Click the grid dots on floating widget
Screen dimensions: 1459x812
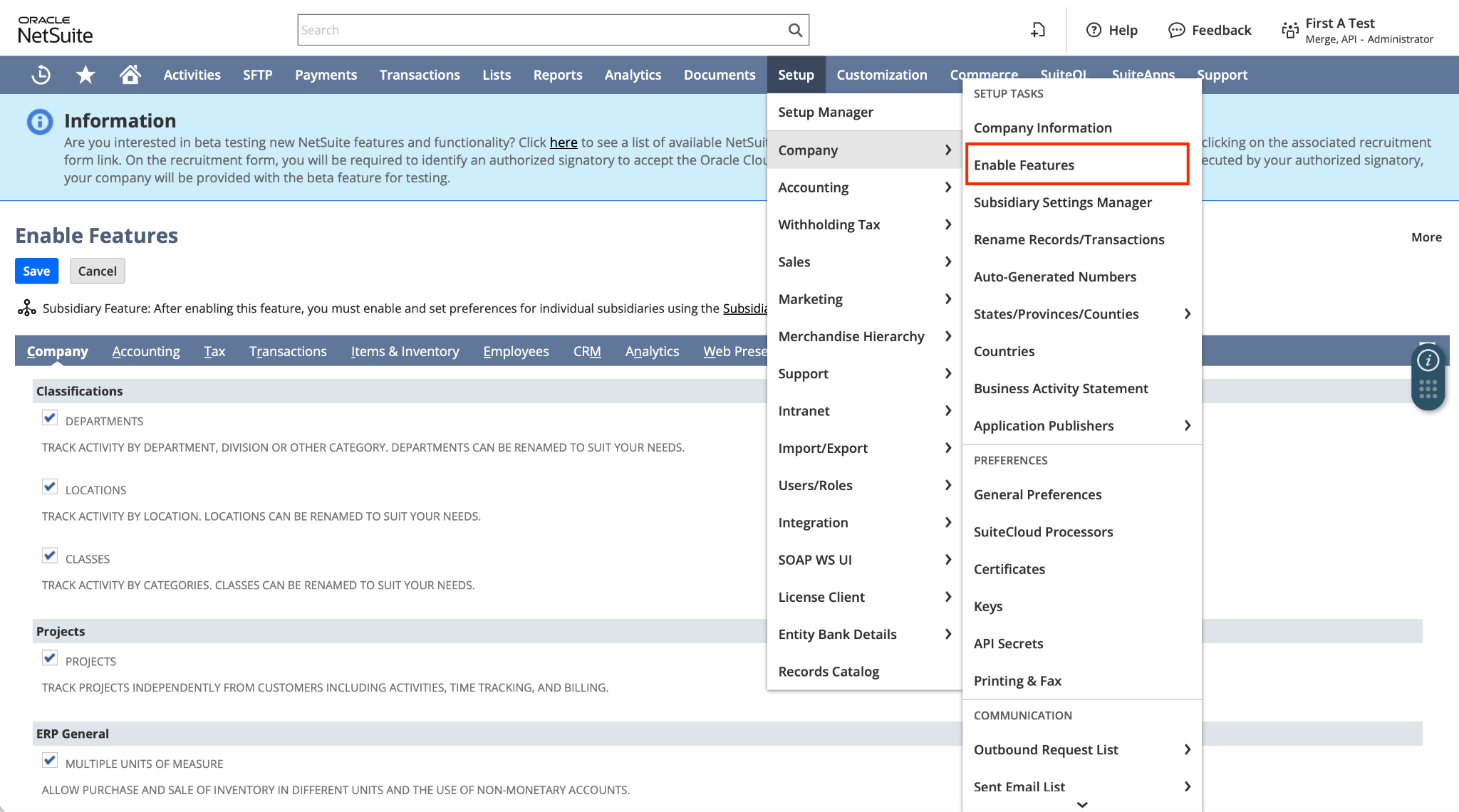(x=1428, y=389)
